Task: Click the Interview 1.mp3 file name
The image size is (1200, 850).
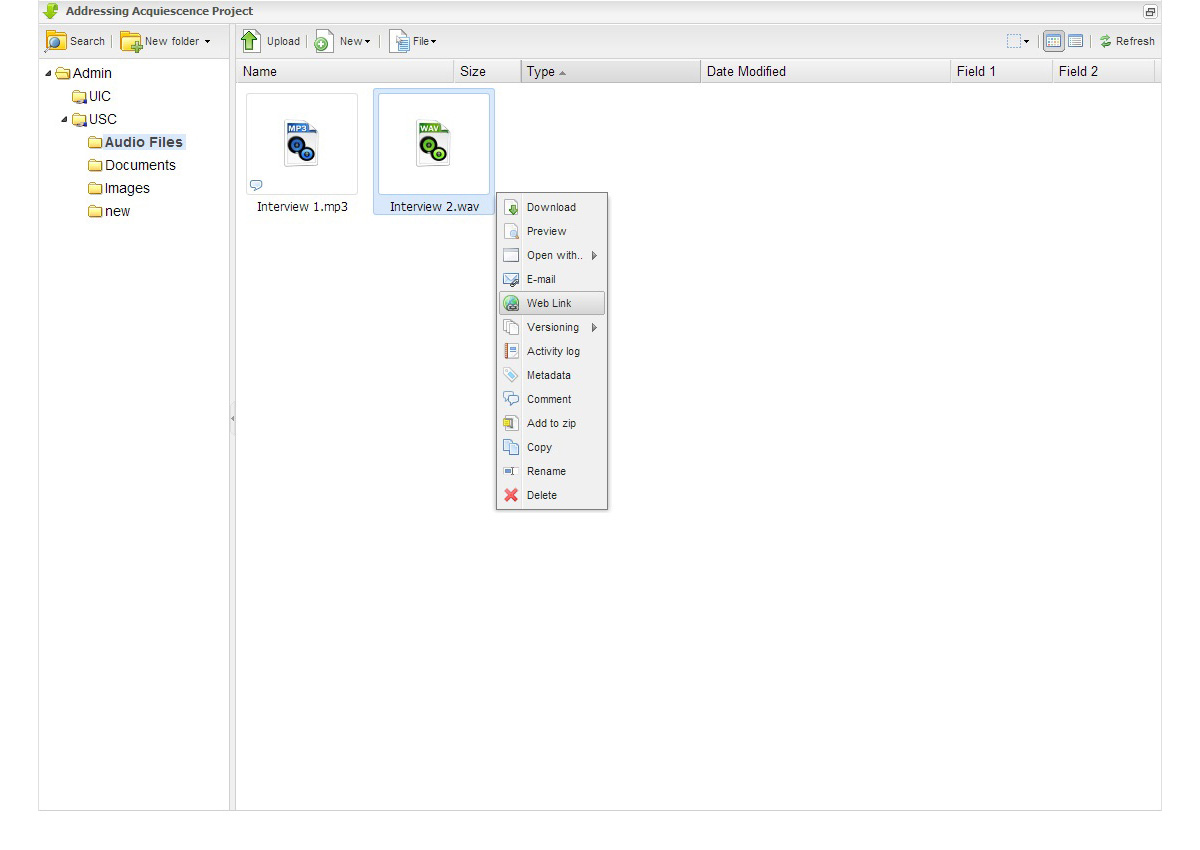Action: click(x=302, y=207)
